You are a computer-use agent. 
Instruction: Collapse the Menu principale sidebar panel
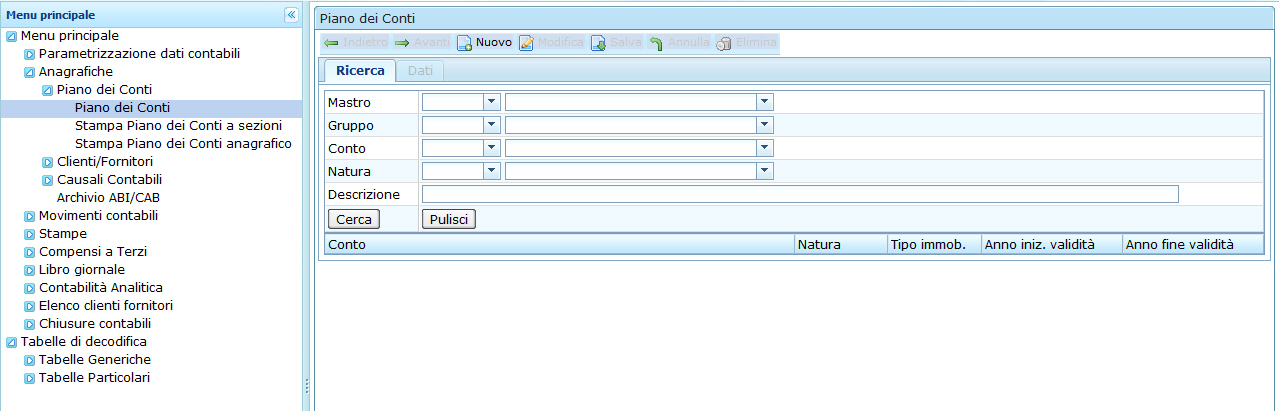(291, 15)
